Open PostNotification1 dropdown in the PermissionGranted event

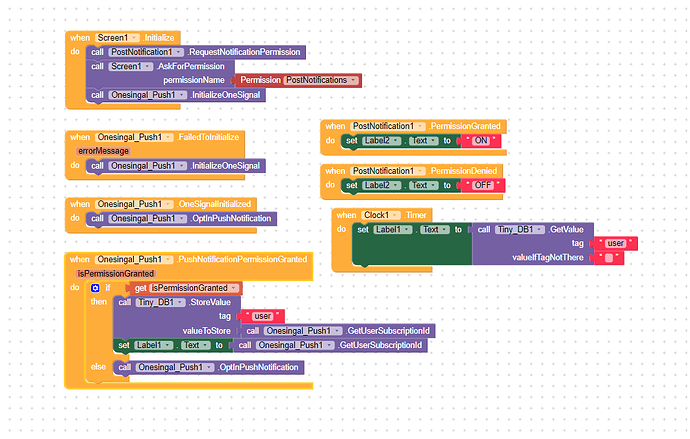click(x=388, y=126)
